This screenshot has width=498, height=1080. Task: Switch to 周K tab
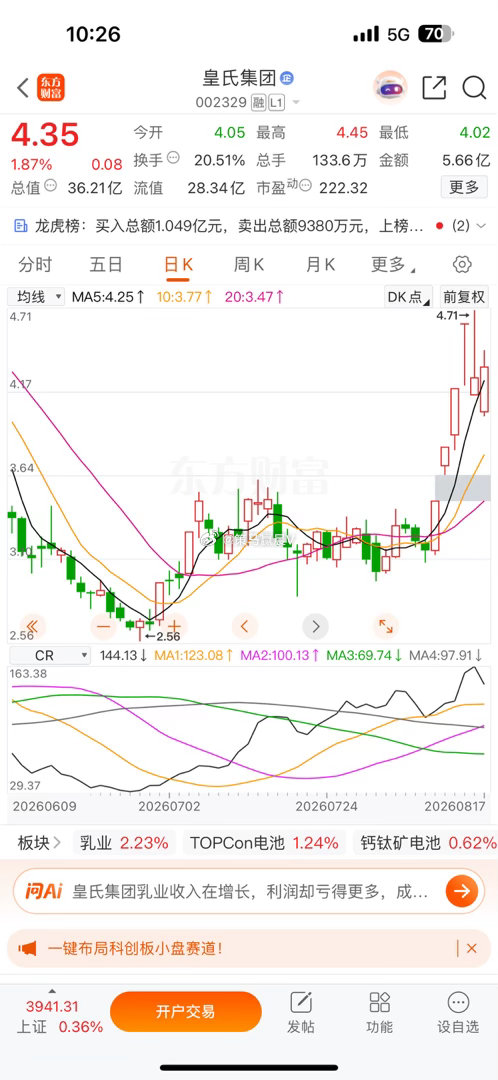(249, 264)
